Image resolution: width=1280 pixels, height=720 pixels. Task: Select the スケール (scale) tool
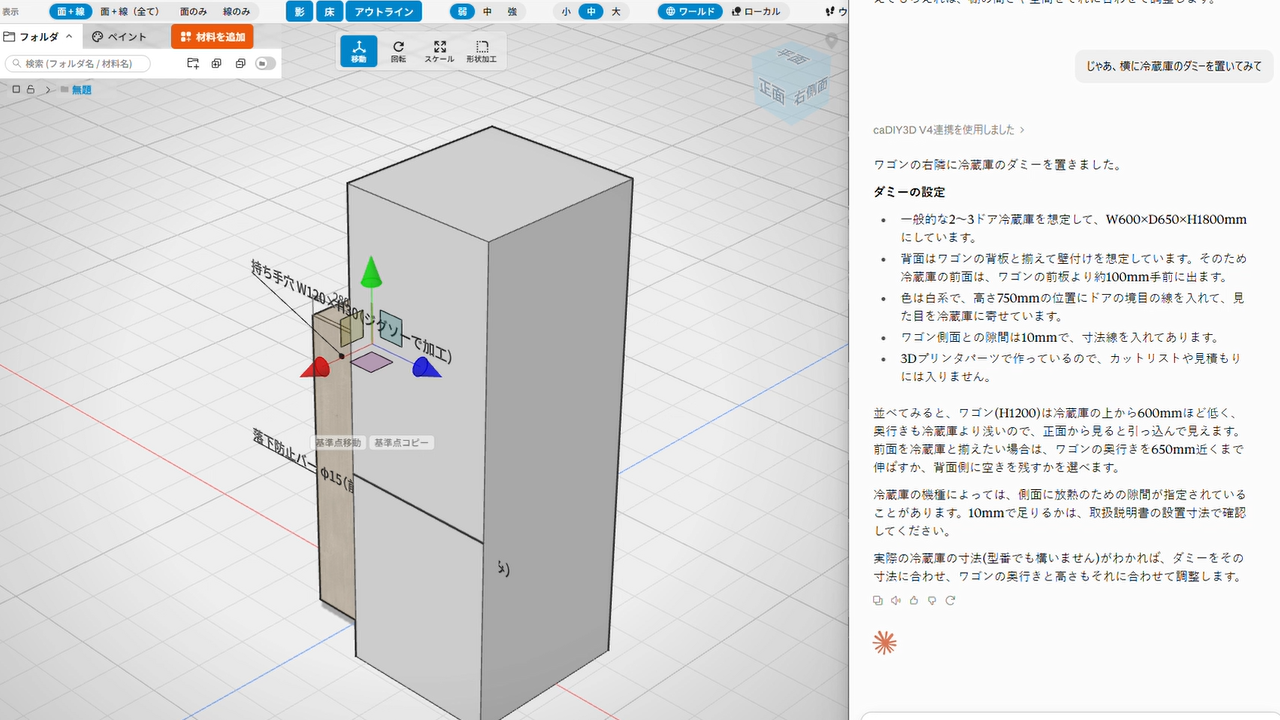[439, 51]
